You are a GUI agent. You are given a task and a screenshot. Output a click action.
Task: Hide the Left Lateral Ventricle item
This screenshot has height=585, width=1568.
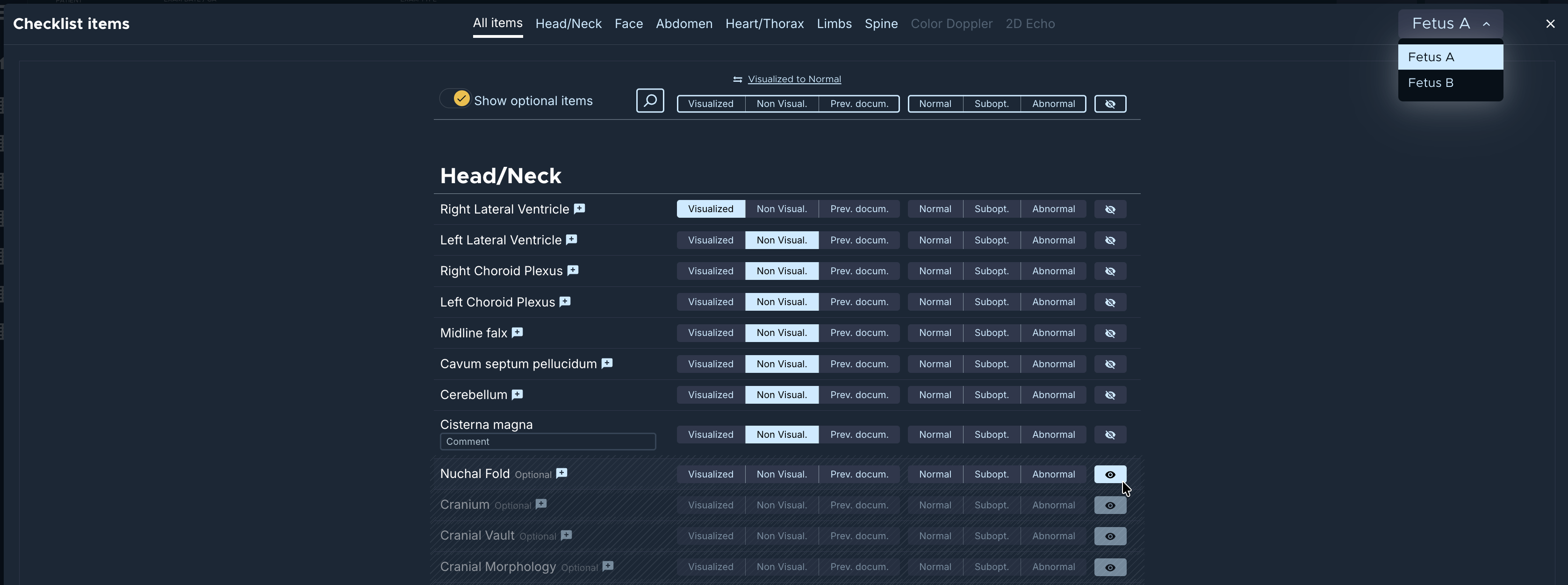pos(1110,240)
